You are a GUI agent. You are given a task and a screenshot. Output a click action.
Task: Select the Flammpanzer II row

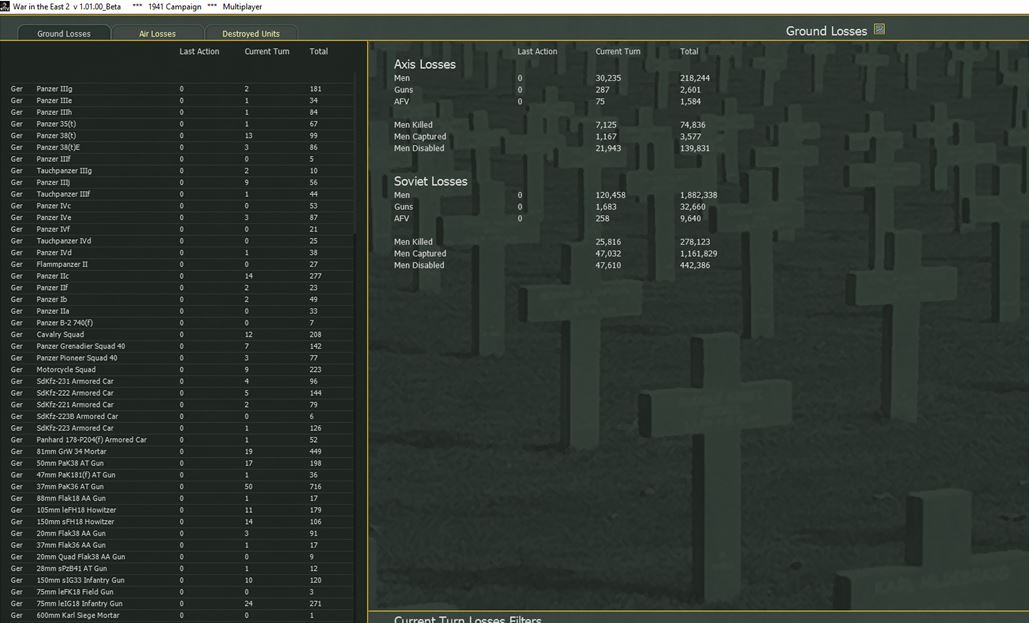(x=180, y=265)
